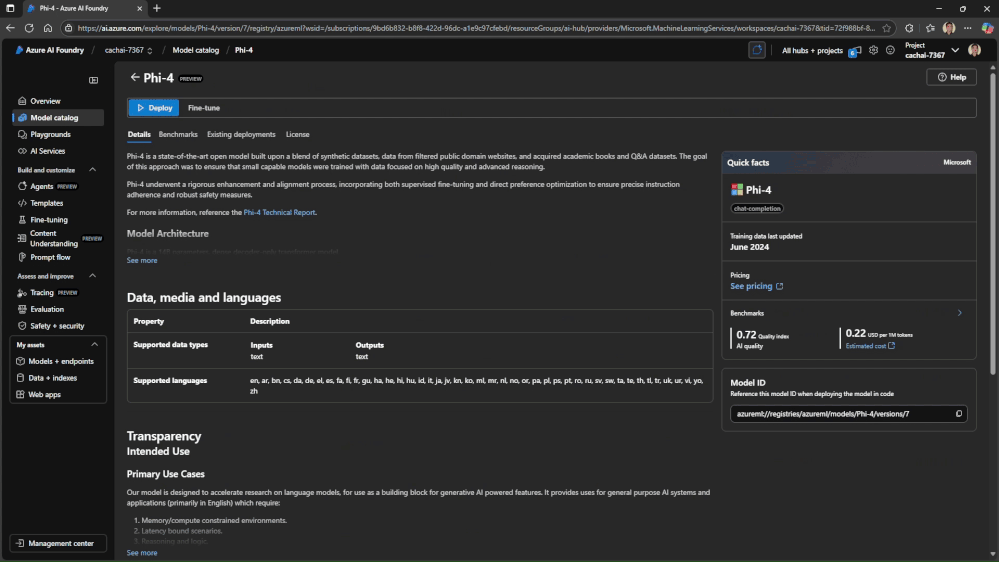The image size is (999, 562).
Task: Open browser favorites list
Action: click(x=930, y=28)
